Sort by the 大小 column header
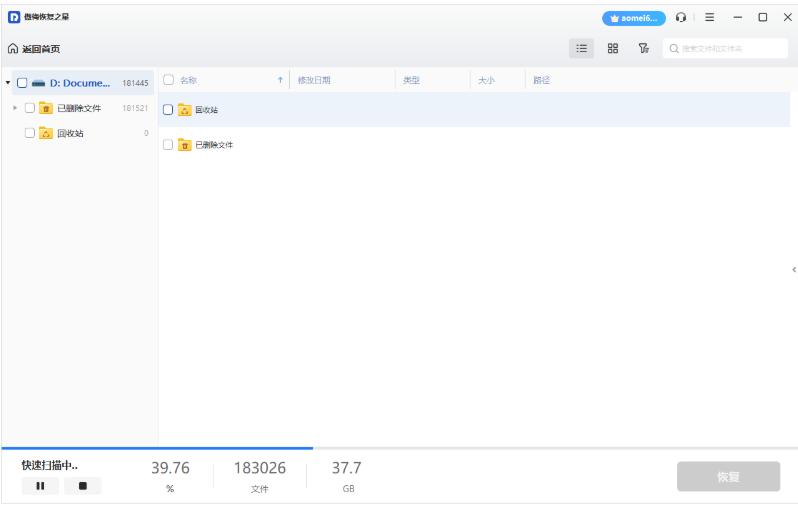Image resolution: width=798 pixels, height=505 pixels. (x=487, y=80)
